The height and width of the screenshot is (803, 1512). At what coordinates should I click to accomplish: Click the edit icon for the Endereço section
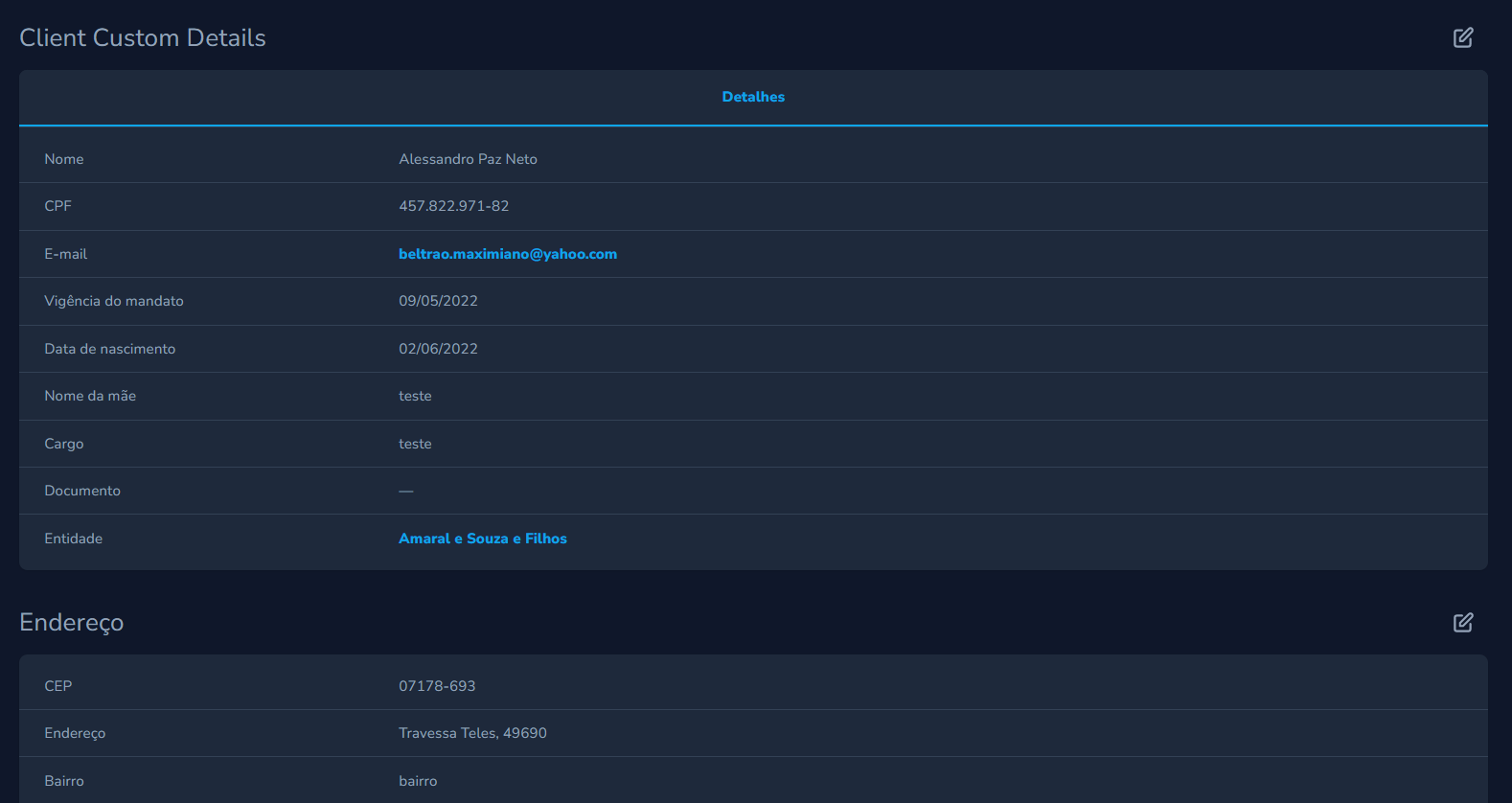click(1463, 623)
